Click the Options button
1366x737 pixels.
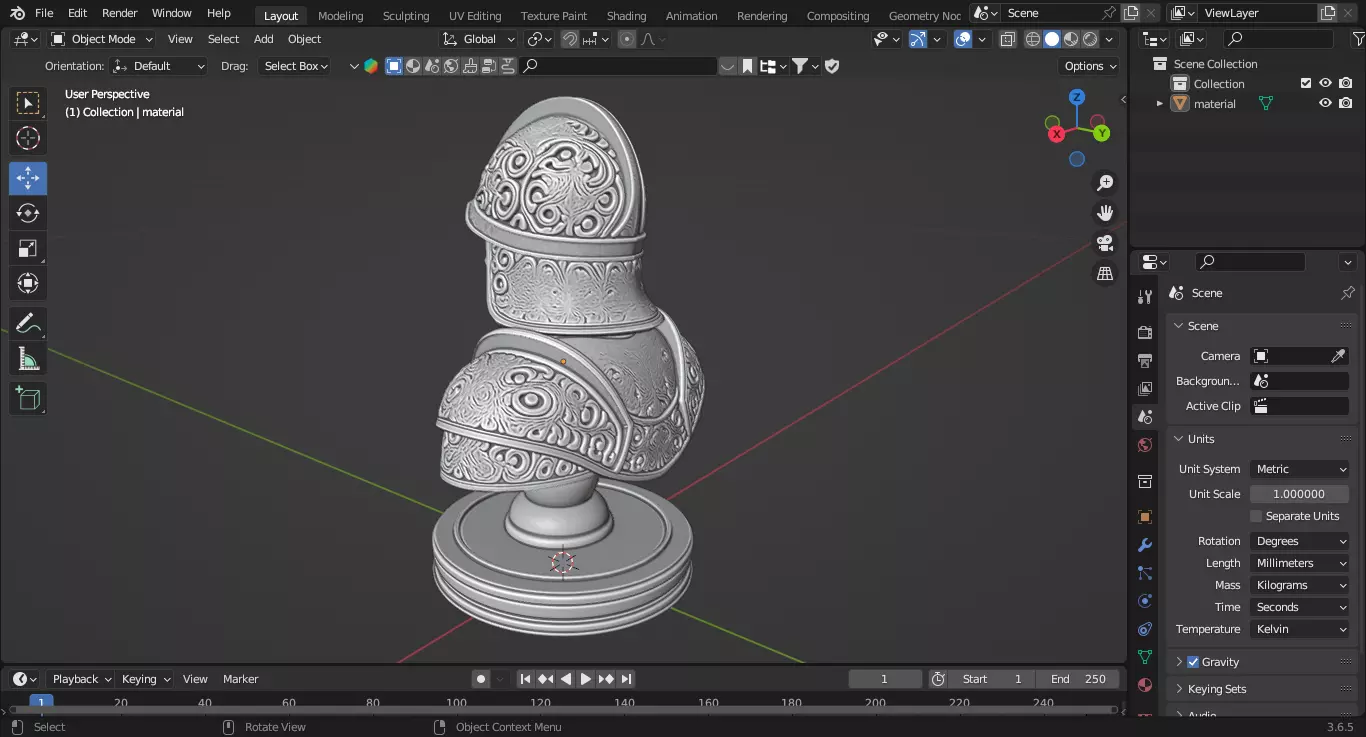click(x=1089, y=66)
